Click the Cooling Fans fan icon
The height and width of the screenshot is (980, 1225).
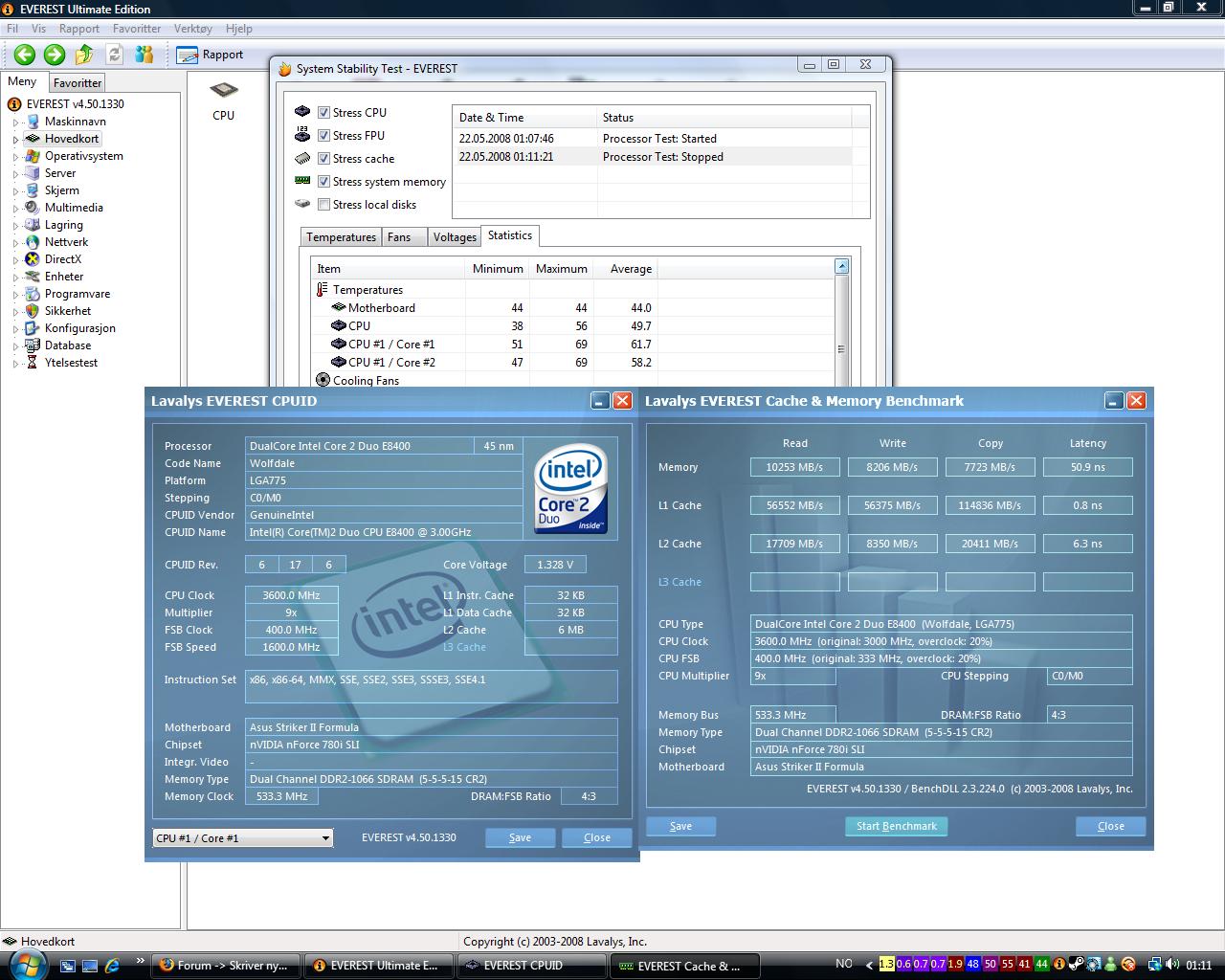click(323, 380)
